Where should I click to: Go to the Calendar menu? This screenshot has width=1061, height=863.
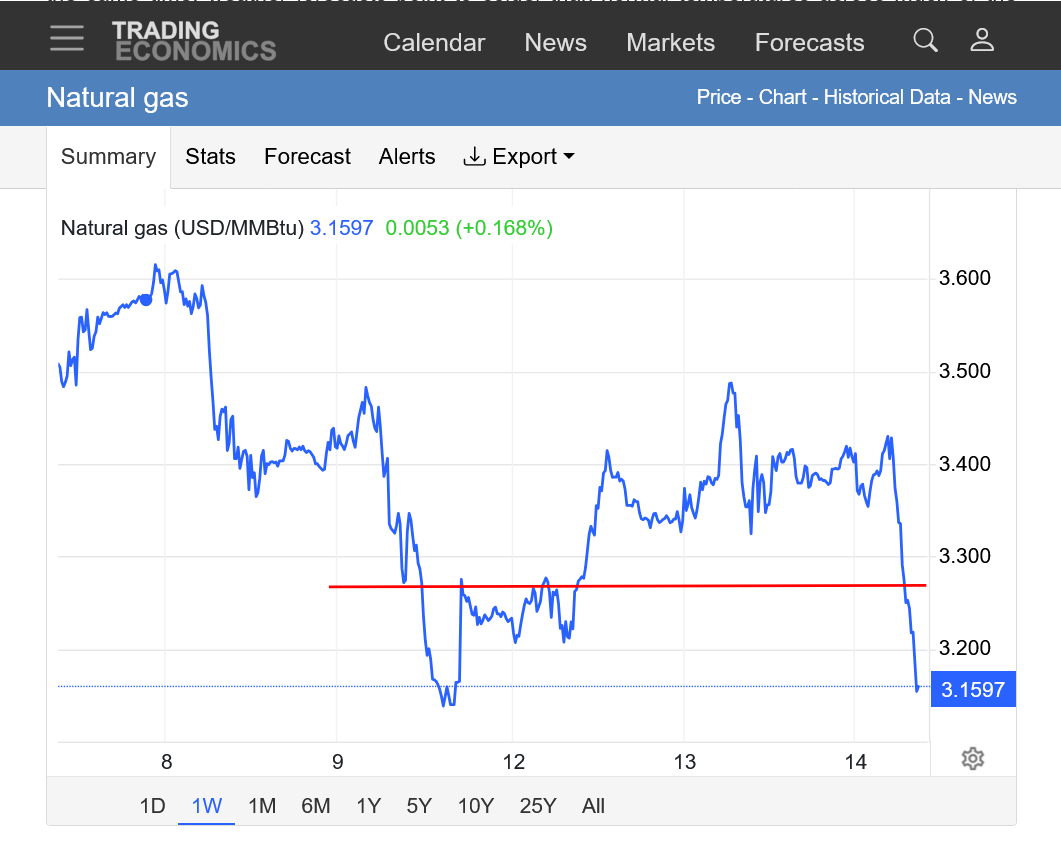pos(434,43)
